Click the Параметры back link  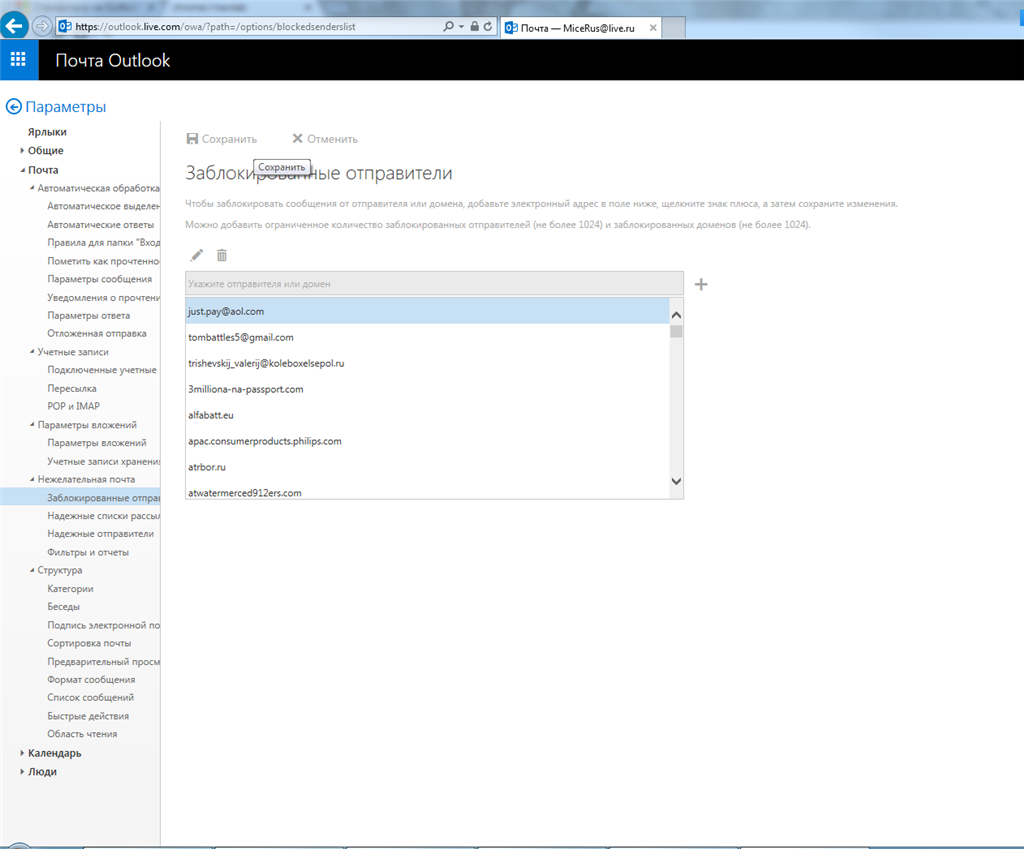click(x=65, y=106)
